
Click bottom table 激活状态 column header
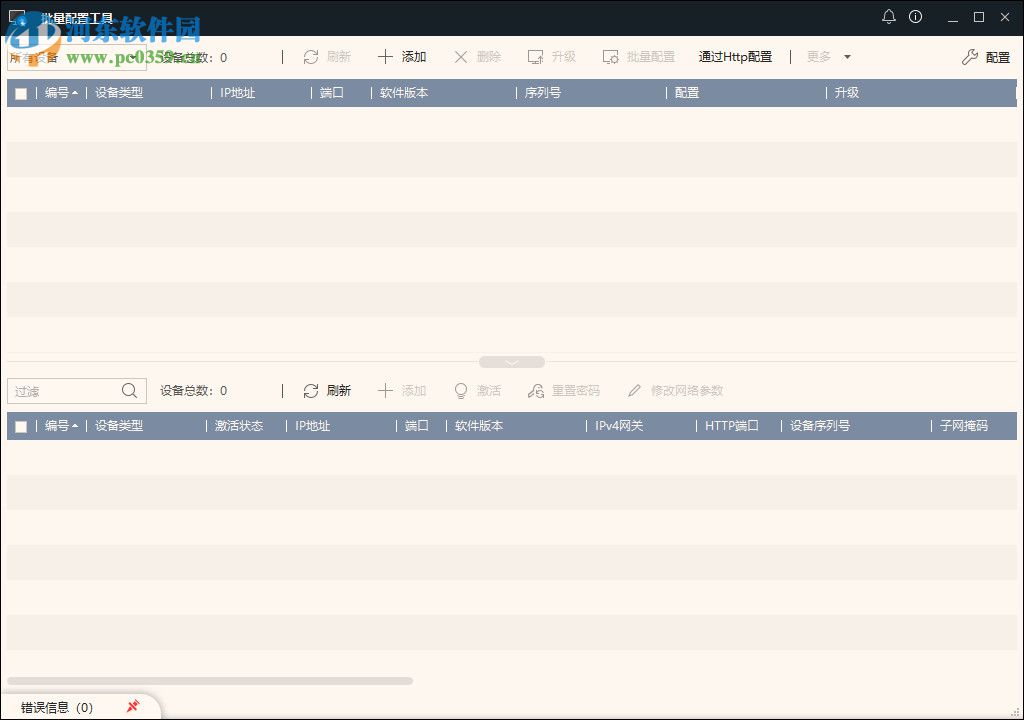[239, 426]
